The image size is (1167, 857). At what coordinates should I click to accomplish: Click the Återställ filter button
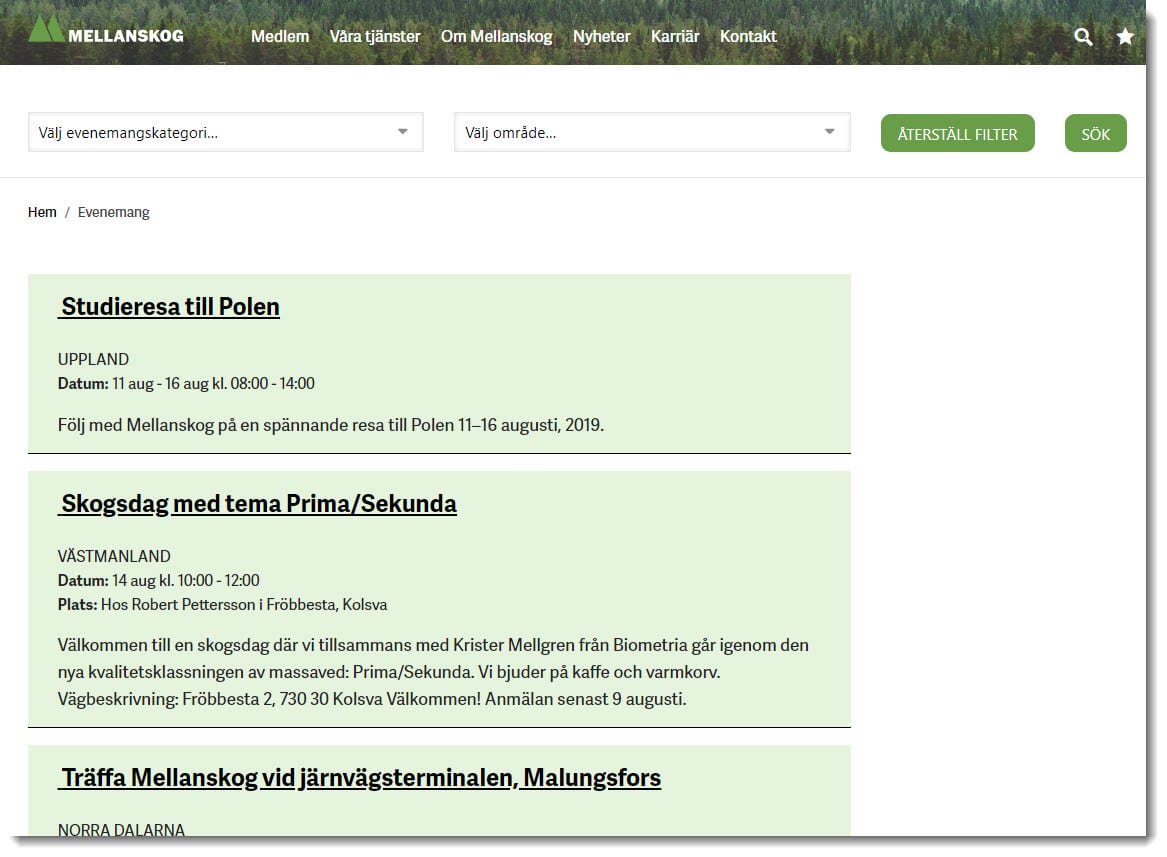(957, 133)
